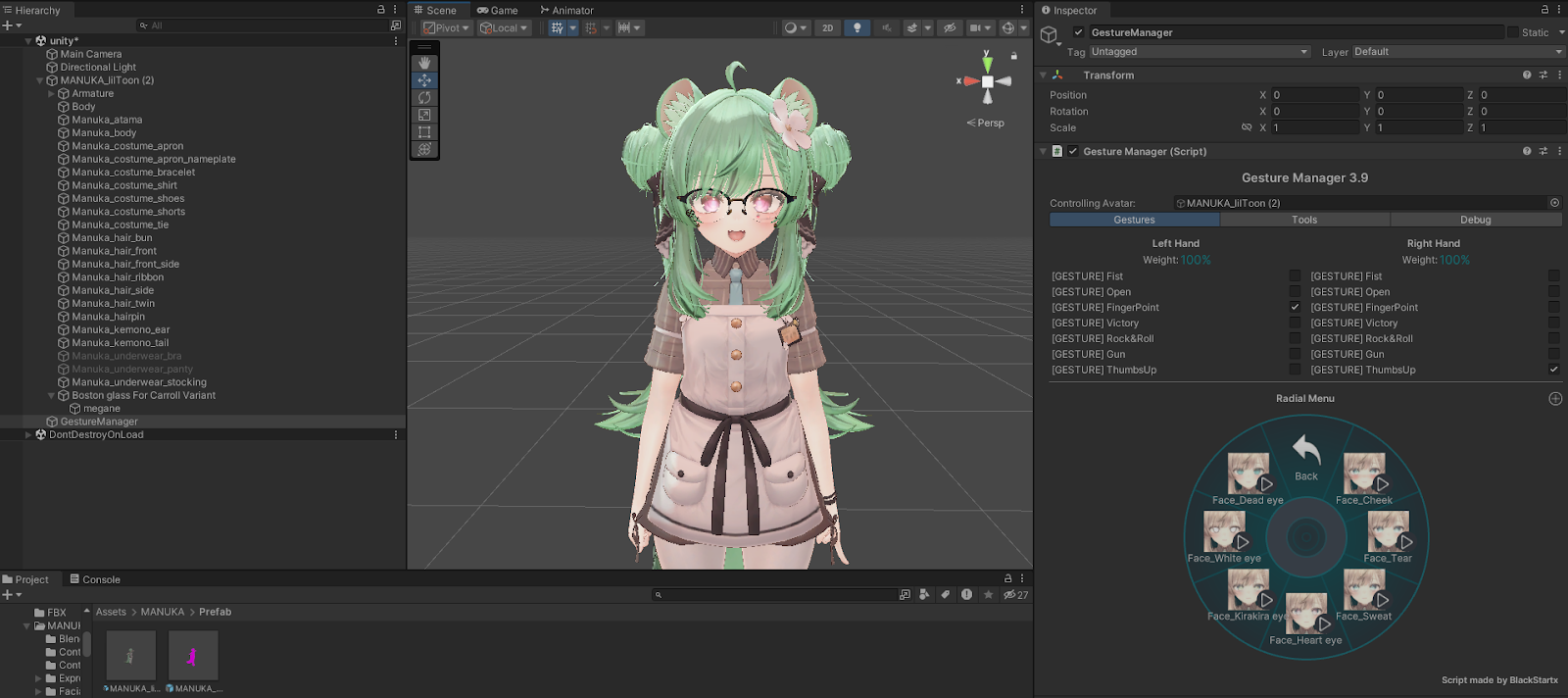Screen dimensions: 1568x698
Task: Select the Hand view tool
Action: click(424, 63)
